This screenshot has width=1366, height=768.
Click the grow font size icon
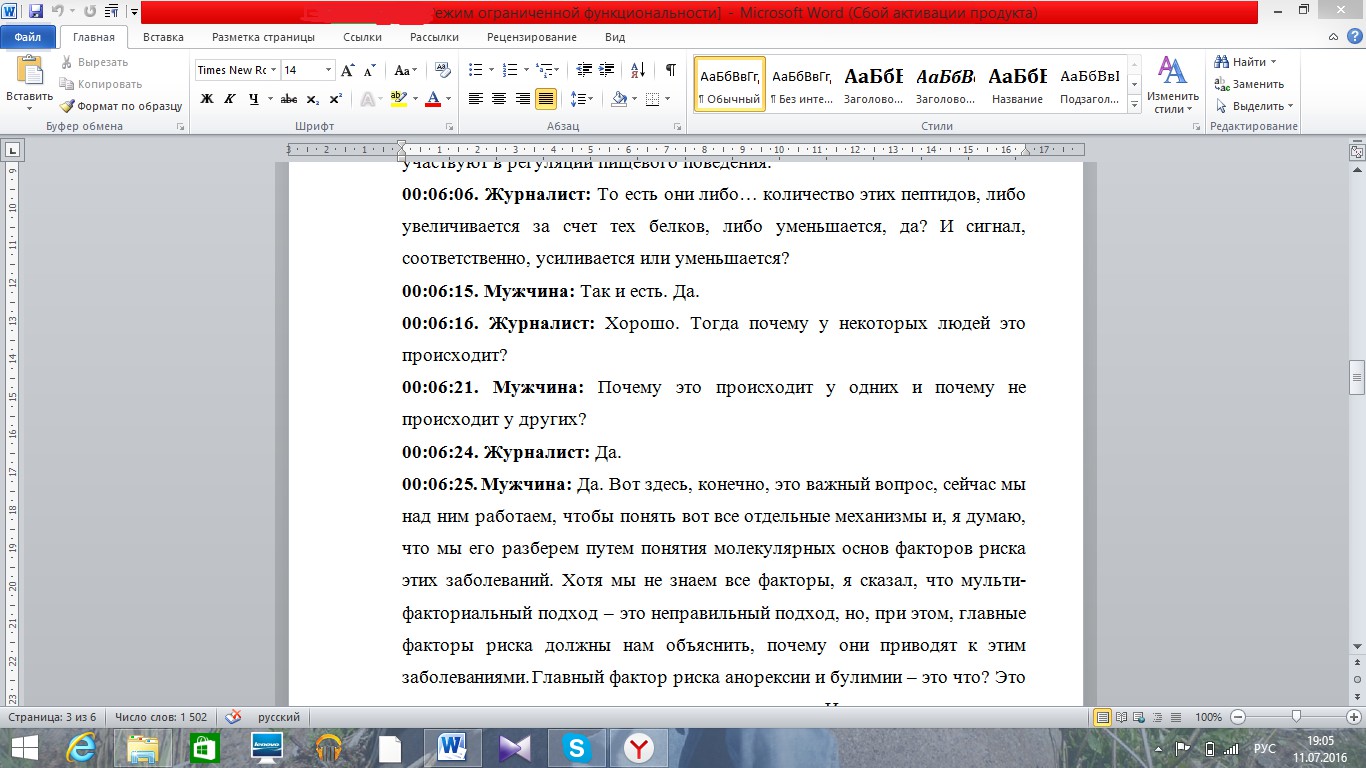[347, 70]
